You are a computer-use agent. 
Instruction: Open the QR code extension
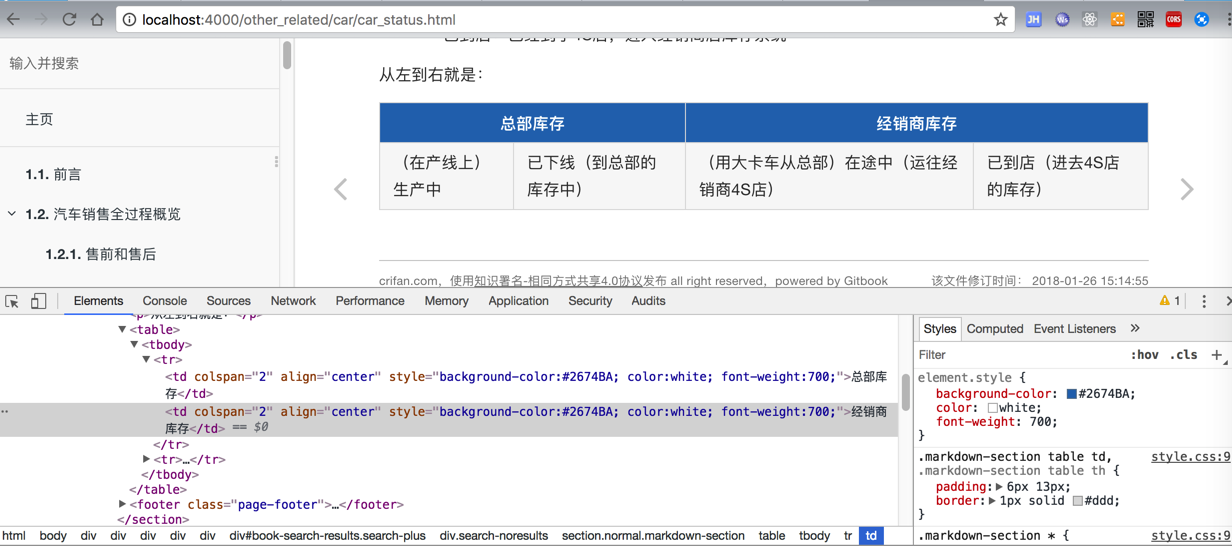point(1146,19)
